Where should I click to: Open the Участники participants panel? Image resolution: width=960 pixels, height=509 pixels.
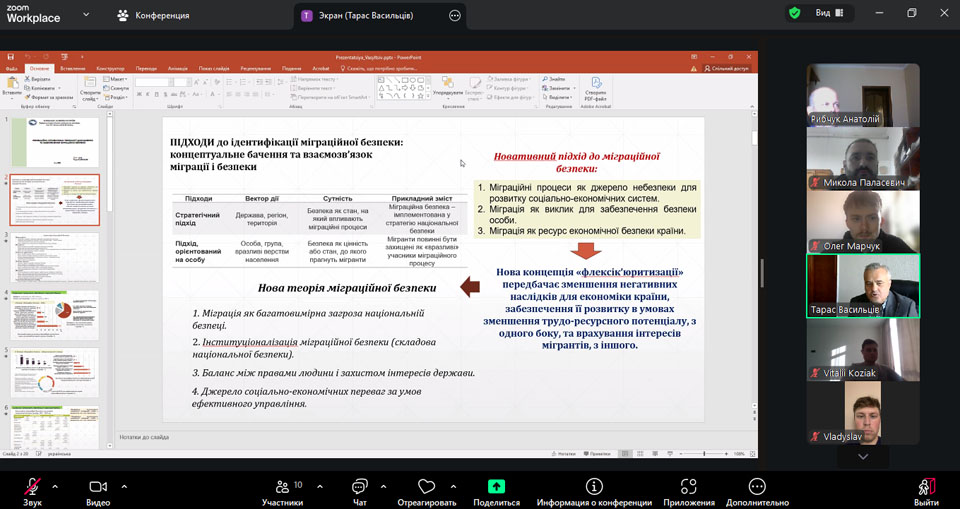[x=282, y=487]
